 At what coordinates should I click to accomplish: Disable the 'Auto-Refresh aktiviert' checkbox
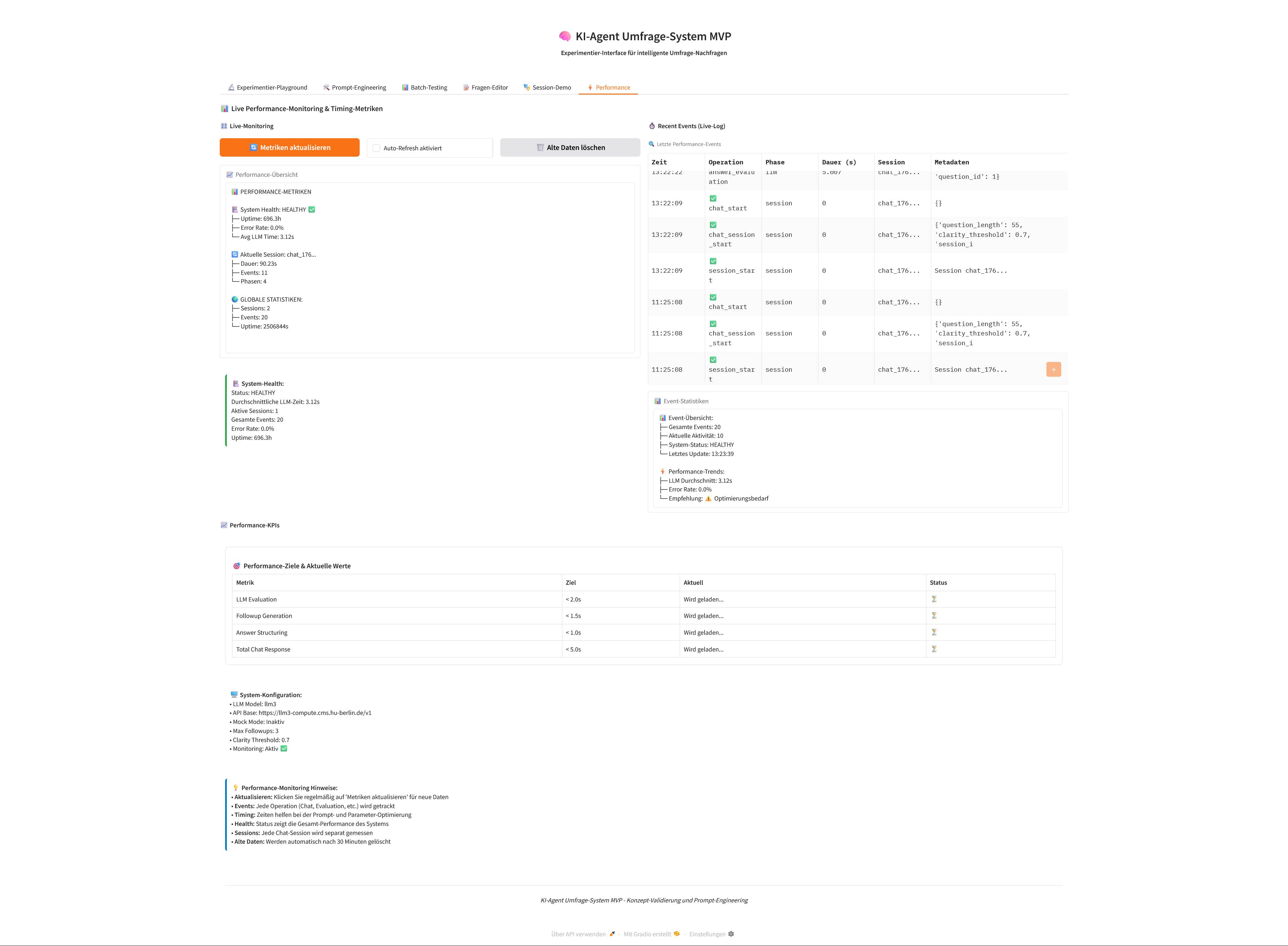tap(376, 147)
